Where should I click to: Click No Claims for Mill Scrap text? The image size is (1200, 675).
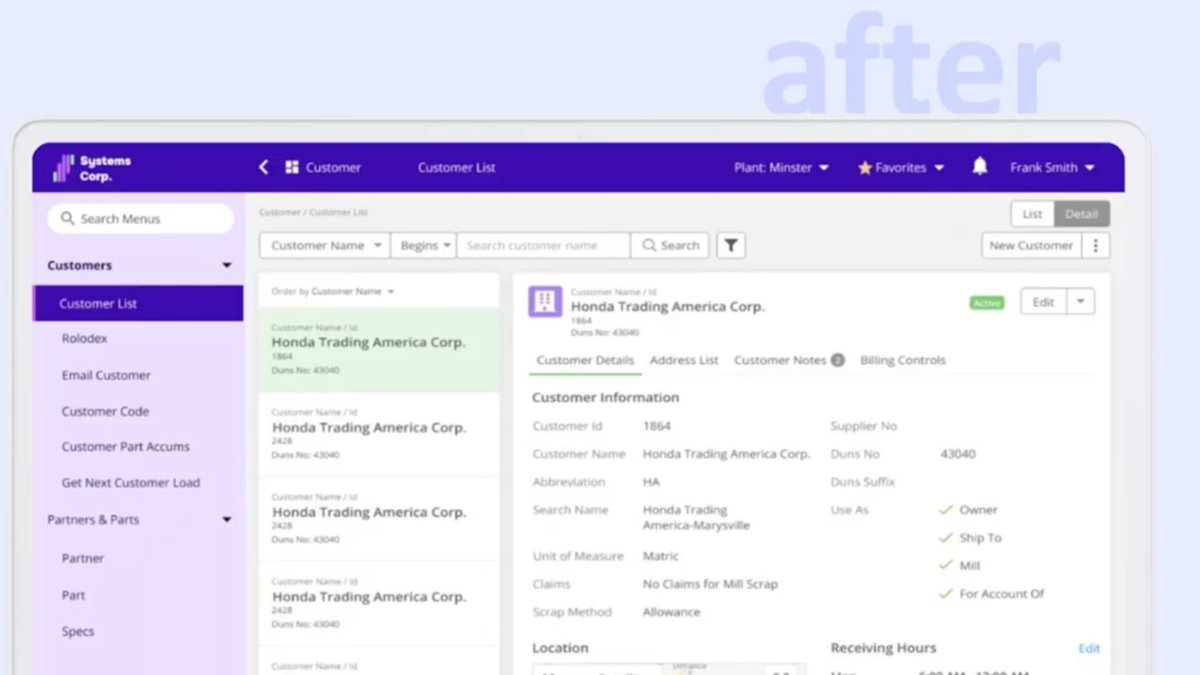pos(710,584)
